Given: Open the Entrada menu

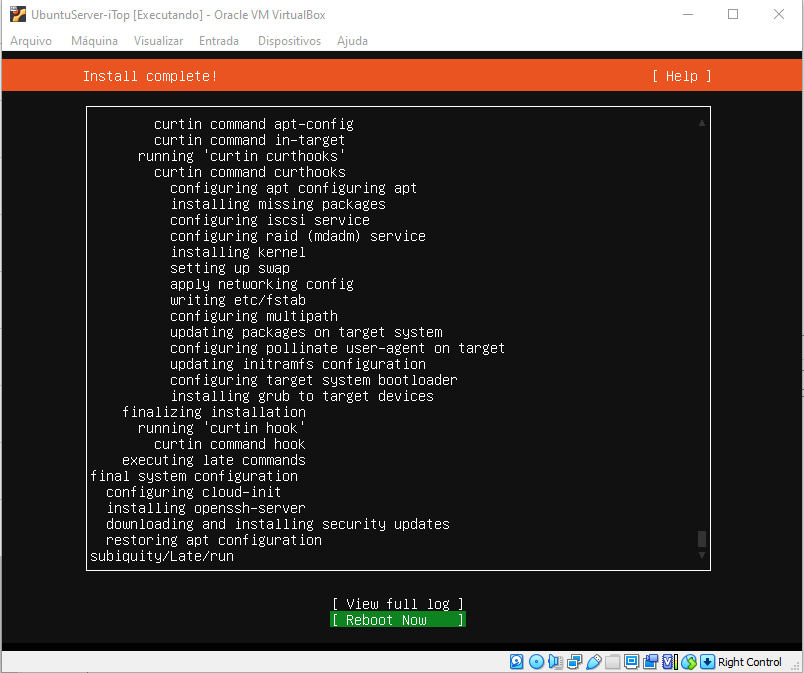Looking at the screenshot, I should pyautogui.click(x=219, y=41).
